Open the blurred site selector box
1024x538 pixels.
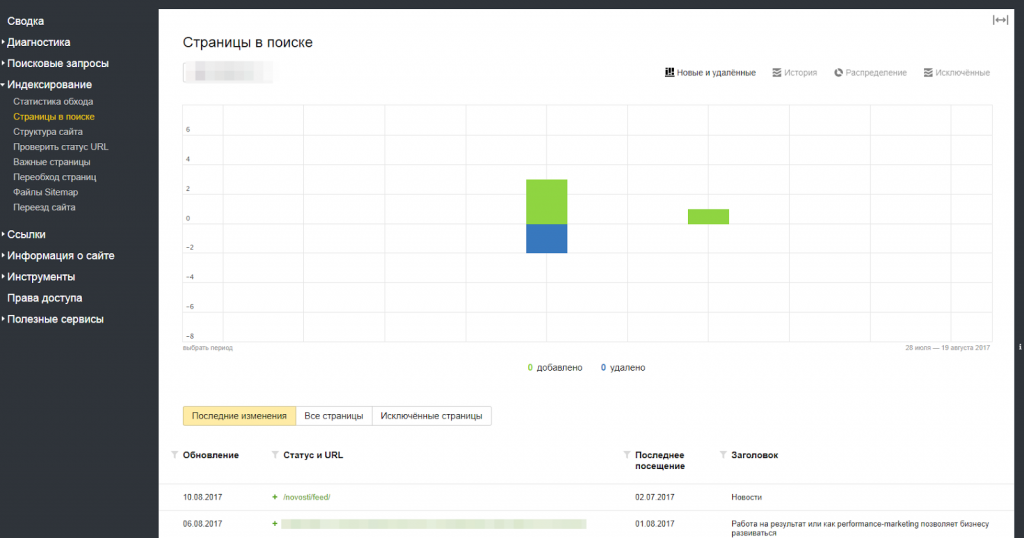pos(228,72)
